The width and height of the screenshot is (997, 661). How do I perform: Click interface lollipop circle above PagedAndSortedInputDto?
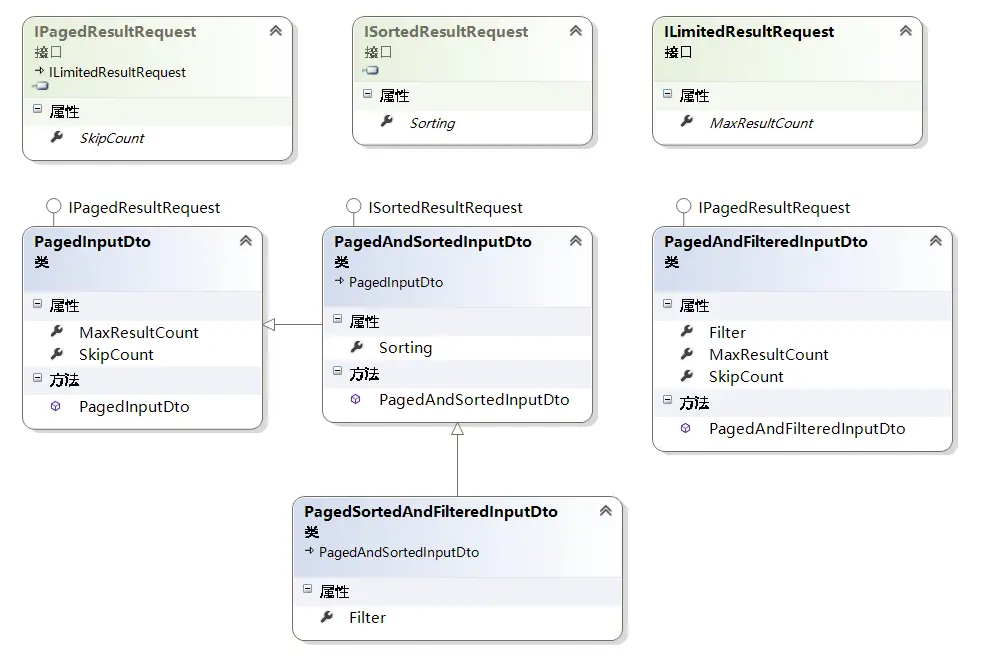pyautogui.click(x=353, y=207)
